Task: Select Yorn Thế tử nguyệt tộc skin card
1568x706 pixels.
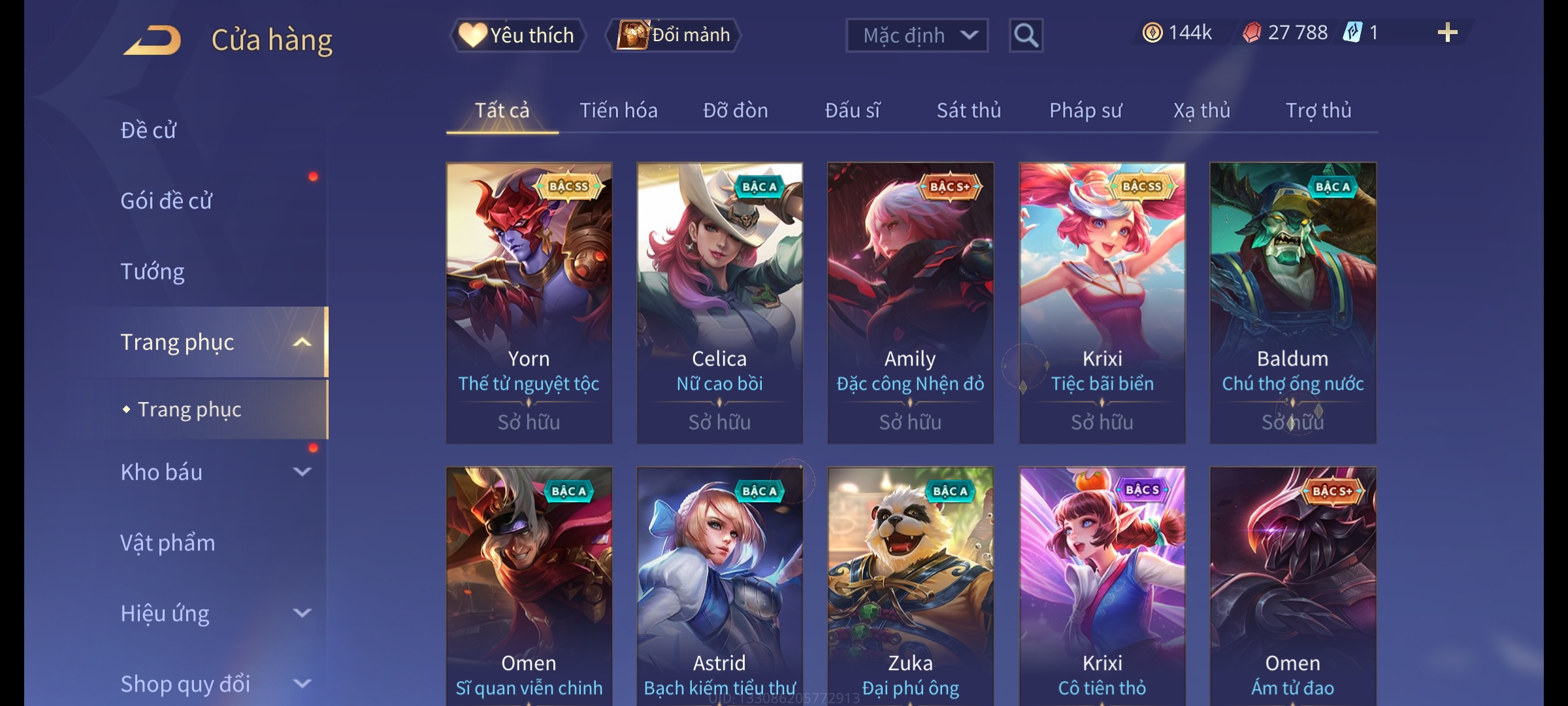Action: pyautogui.click(x=529, y=303)
